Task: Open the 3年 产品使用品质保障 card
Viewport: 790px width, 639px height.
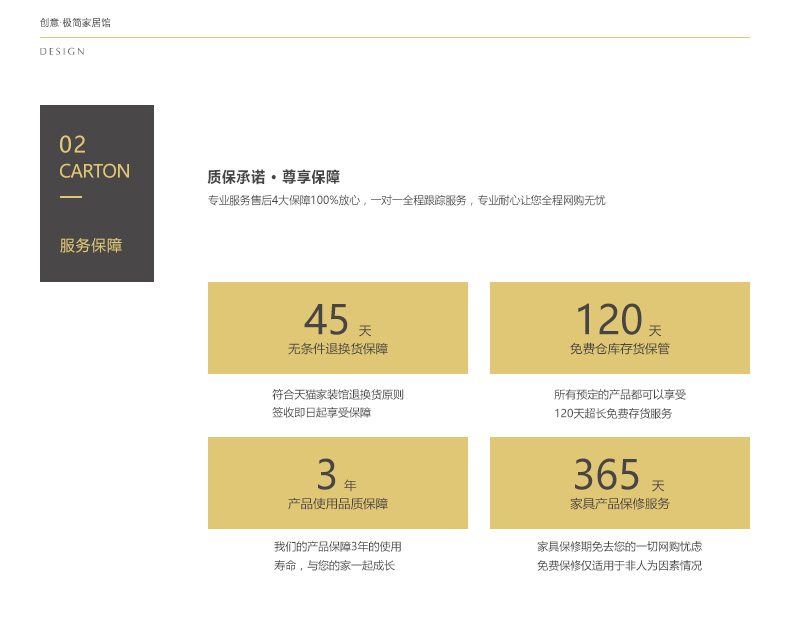Action: tap(338, 483)
